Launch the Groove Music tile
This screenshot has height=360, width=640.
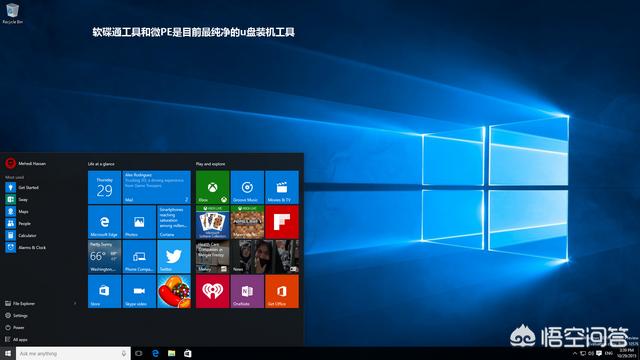247,187
